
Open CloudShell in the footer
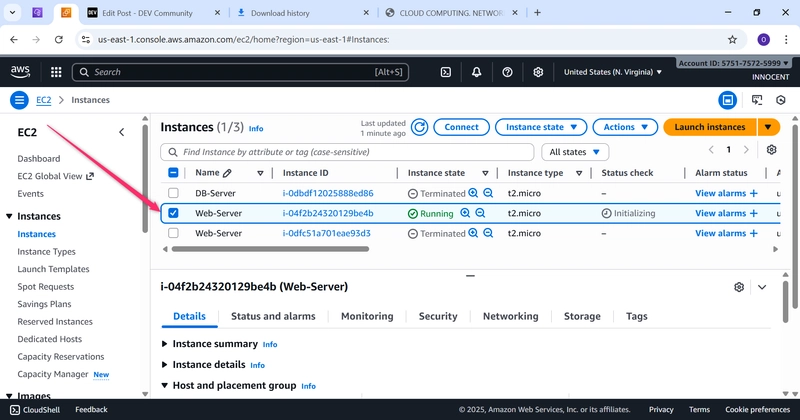point(35,409)
